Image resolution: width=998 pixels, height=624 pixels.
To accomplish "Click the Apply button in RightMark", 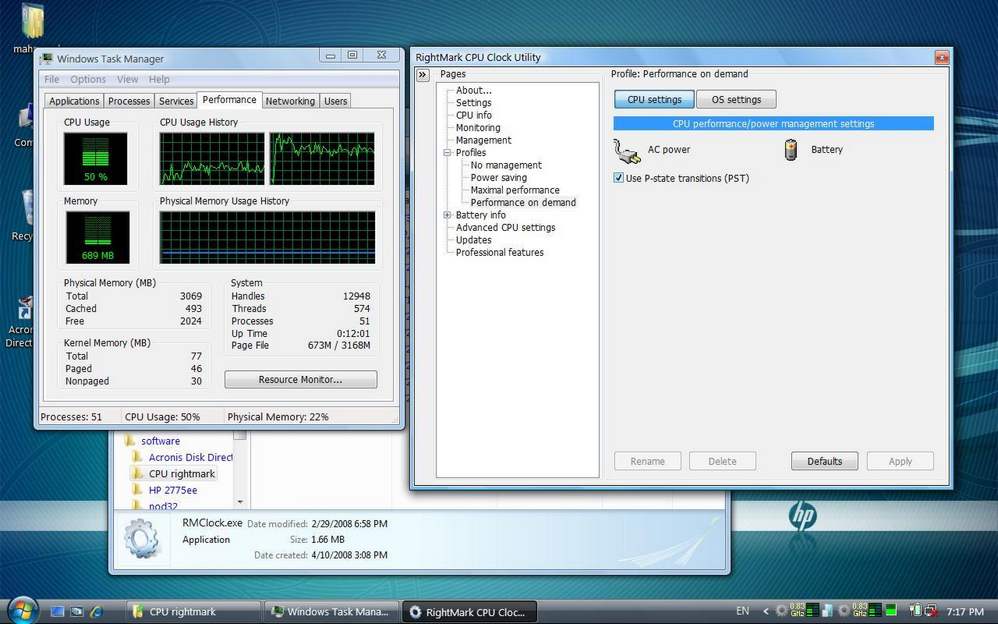I will tap(900, 461).
